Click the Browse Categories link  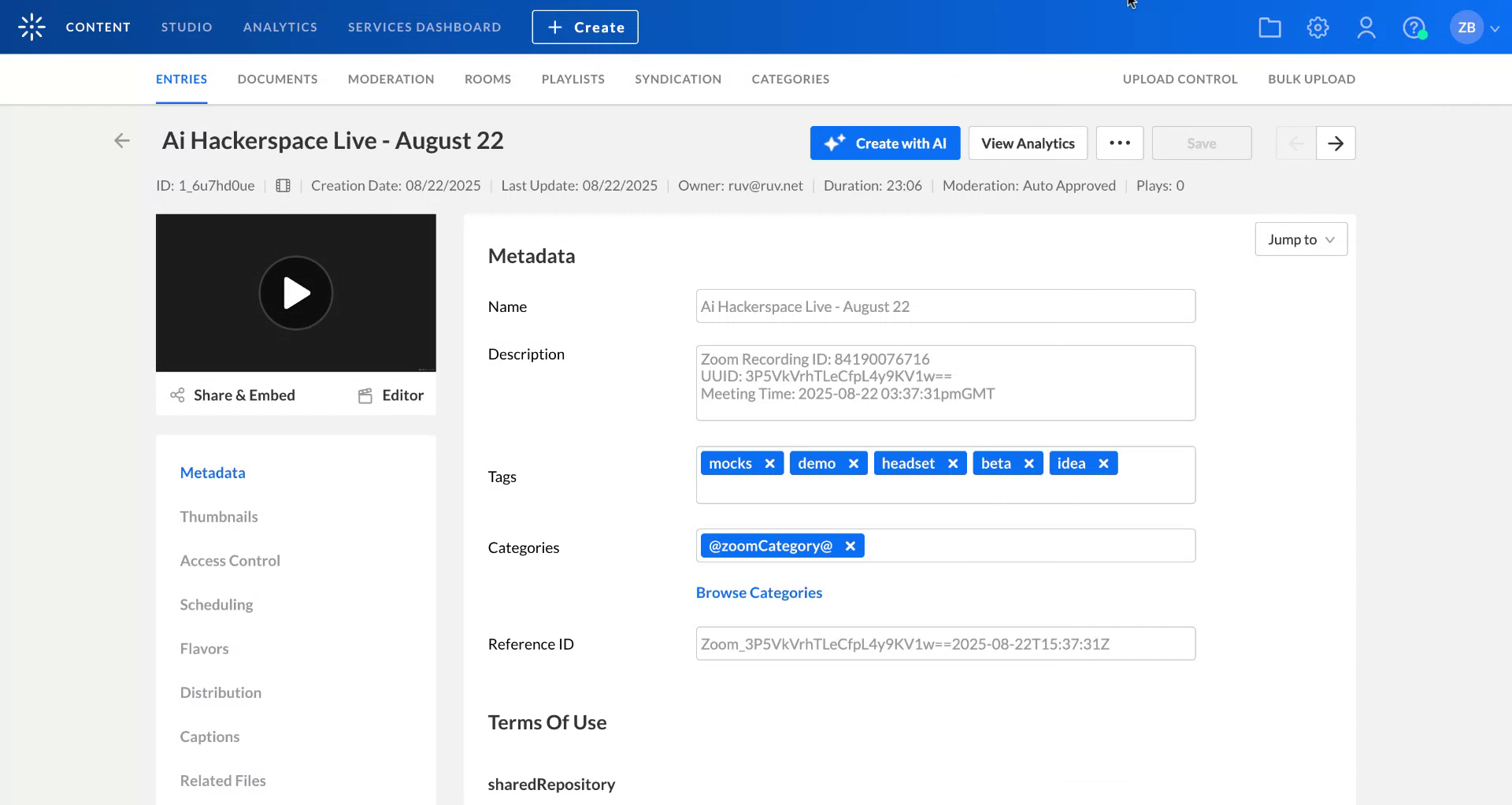click(758, 592)
